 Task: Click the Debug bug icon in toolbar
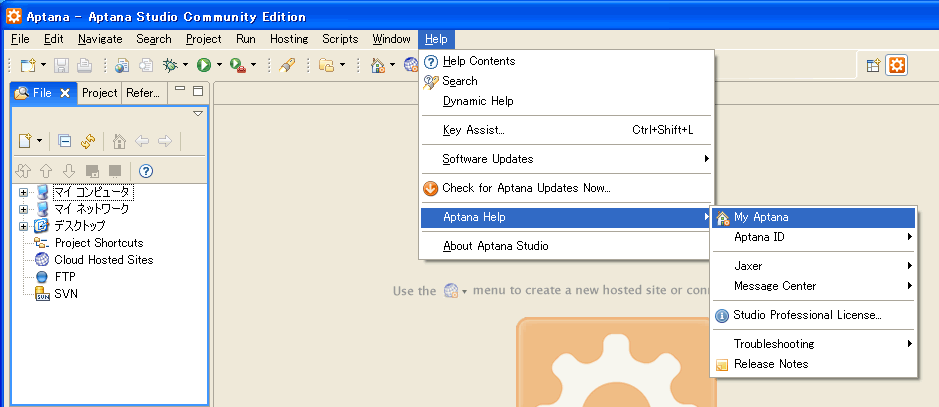point(171,65)
